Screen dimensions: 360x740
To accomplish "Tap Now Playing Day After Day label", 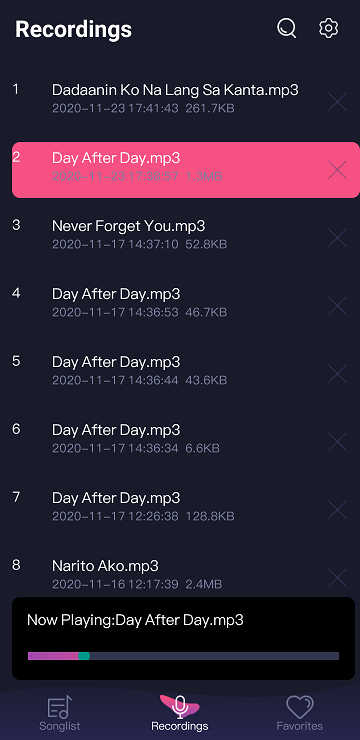I will point(135,620).
